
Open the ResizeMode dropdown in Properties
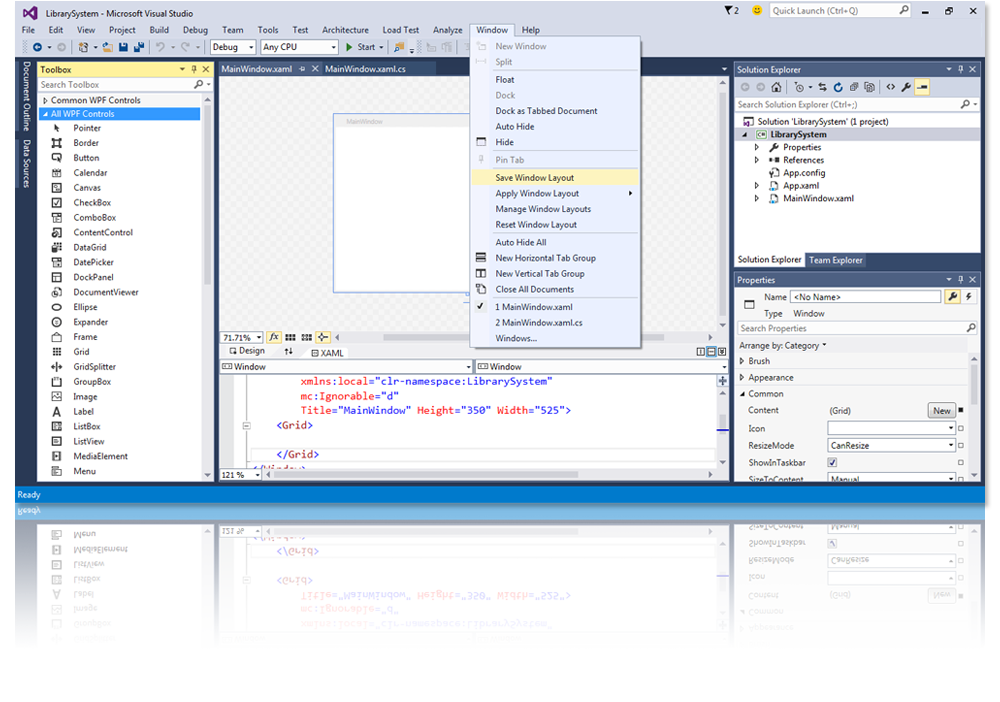[x=951, y=445]
